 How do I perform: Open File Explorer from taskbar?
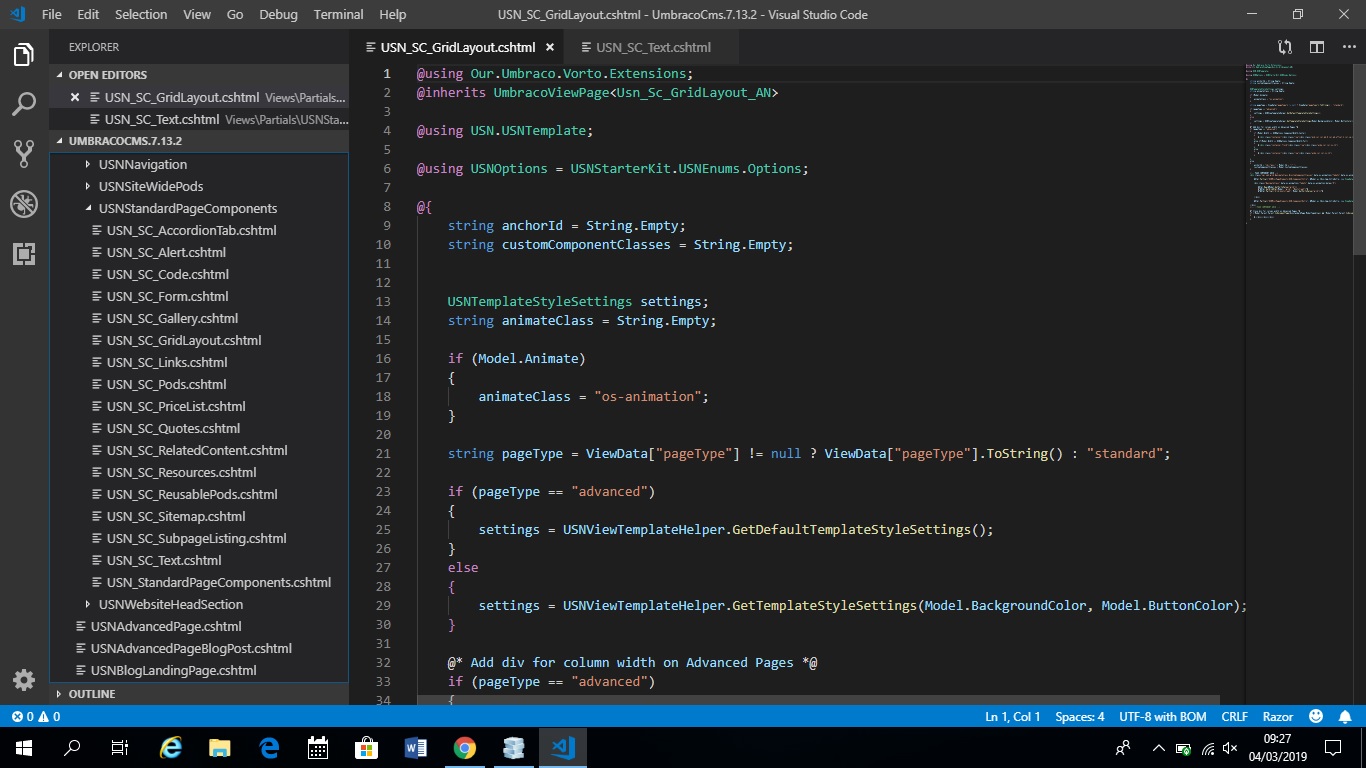(220, 748)
